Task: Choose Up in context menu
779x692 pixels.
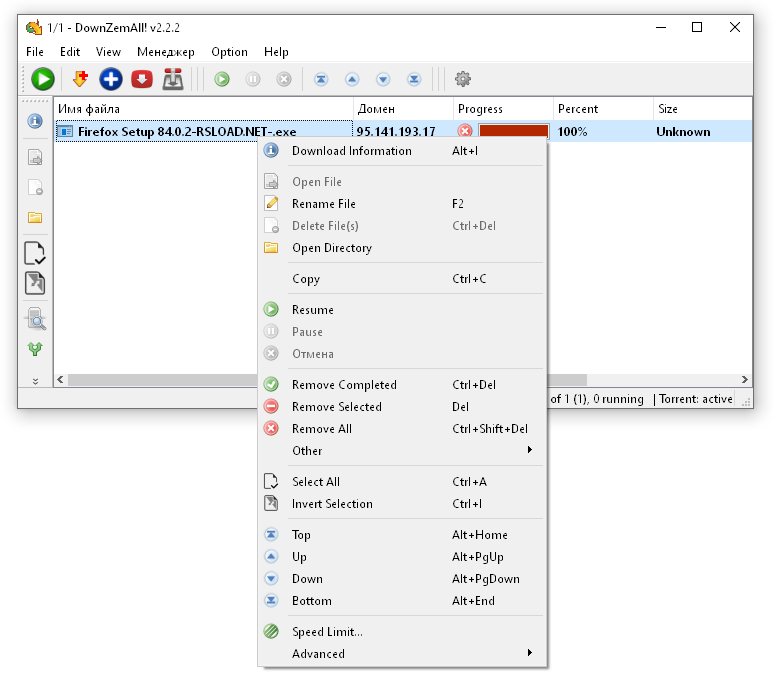Action: [x=402, y=556]
